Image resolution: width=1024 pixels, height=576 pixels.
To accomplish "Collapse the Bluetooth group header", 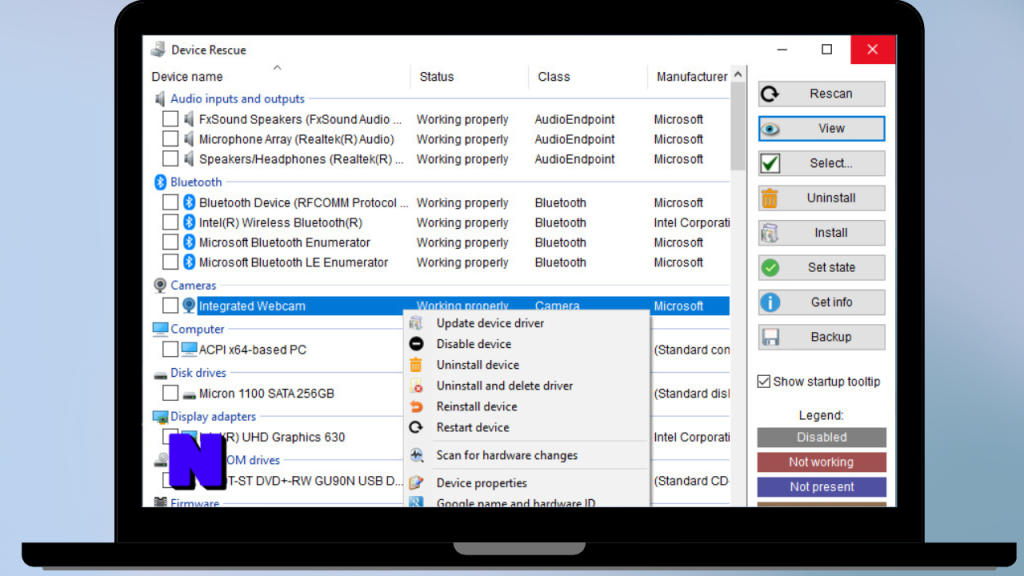I will point(196,182).
